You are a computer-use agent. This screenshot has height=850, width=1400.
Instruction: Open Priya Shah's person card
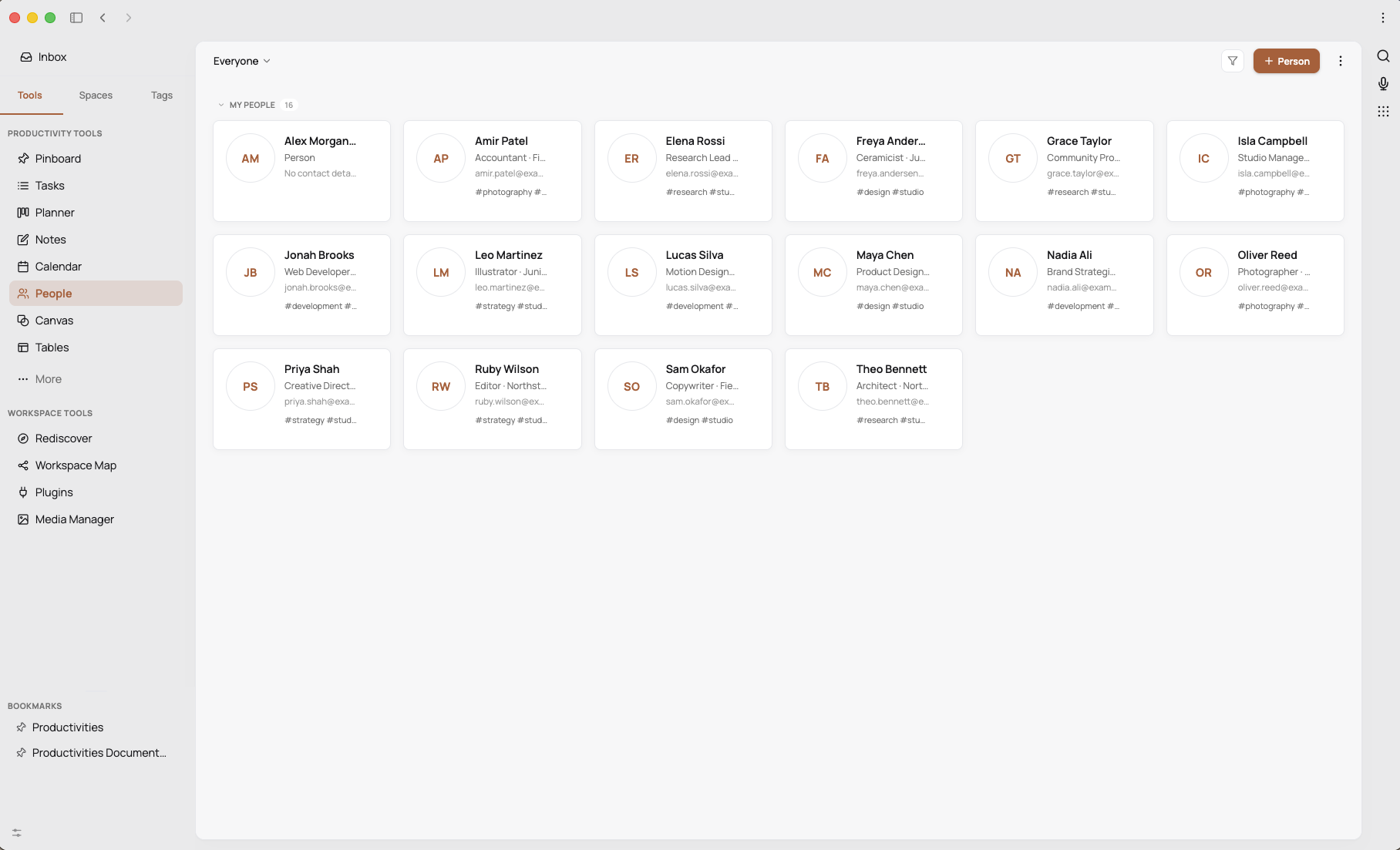(301, 399)
